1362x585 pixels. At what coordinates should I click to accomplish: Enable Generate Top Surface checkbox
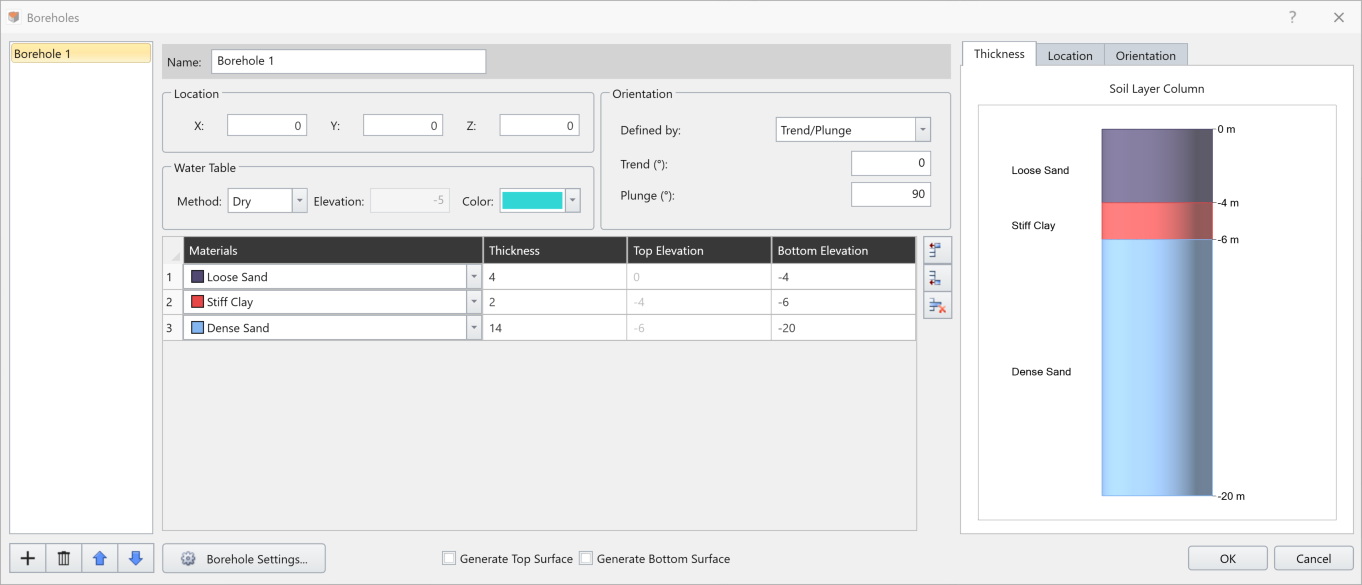pos(449,559)
